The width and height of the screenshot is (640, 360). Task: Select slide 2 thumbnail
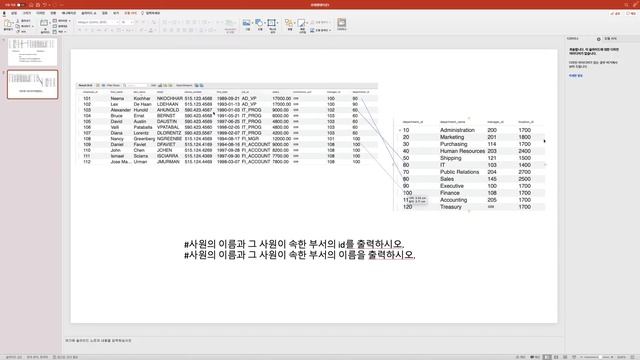pyautogui.click(x=32, y=84)
